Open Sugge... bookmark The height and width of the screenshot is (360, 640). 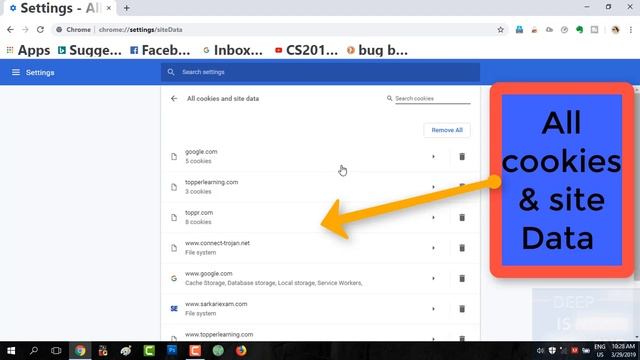(x=90, y=50)
